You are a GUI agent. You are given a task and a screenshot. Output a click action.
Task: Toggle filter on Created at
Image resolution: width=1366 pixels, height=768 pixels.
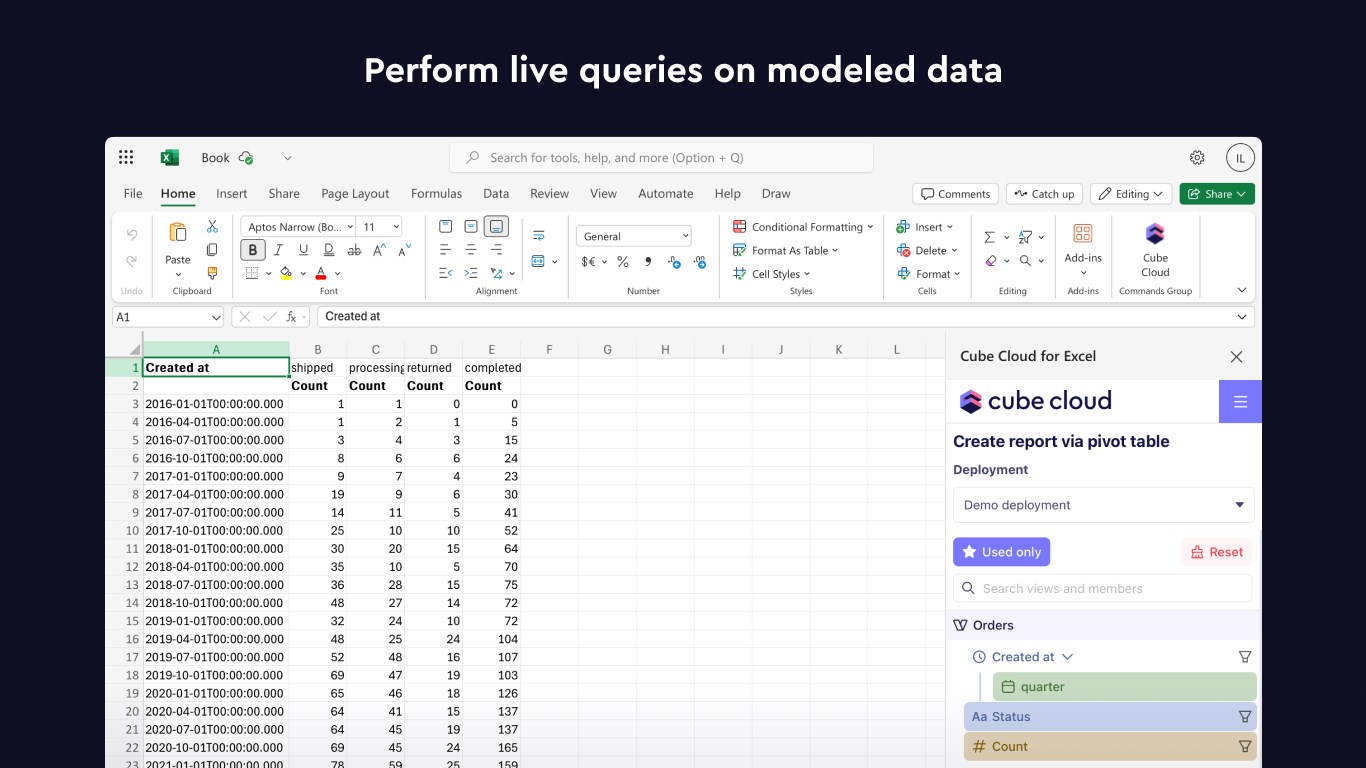point(1245,657)
